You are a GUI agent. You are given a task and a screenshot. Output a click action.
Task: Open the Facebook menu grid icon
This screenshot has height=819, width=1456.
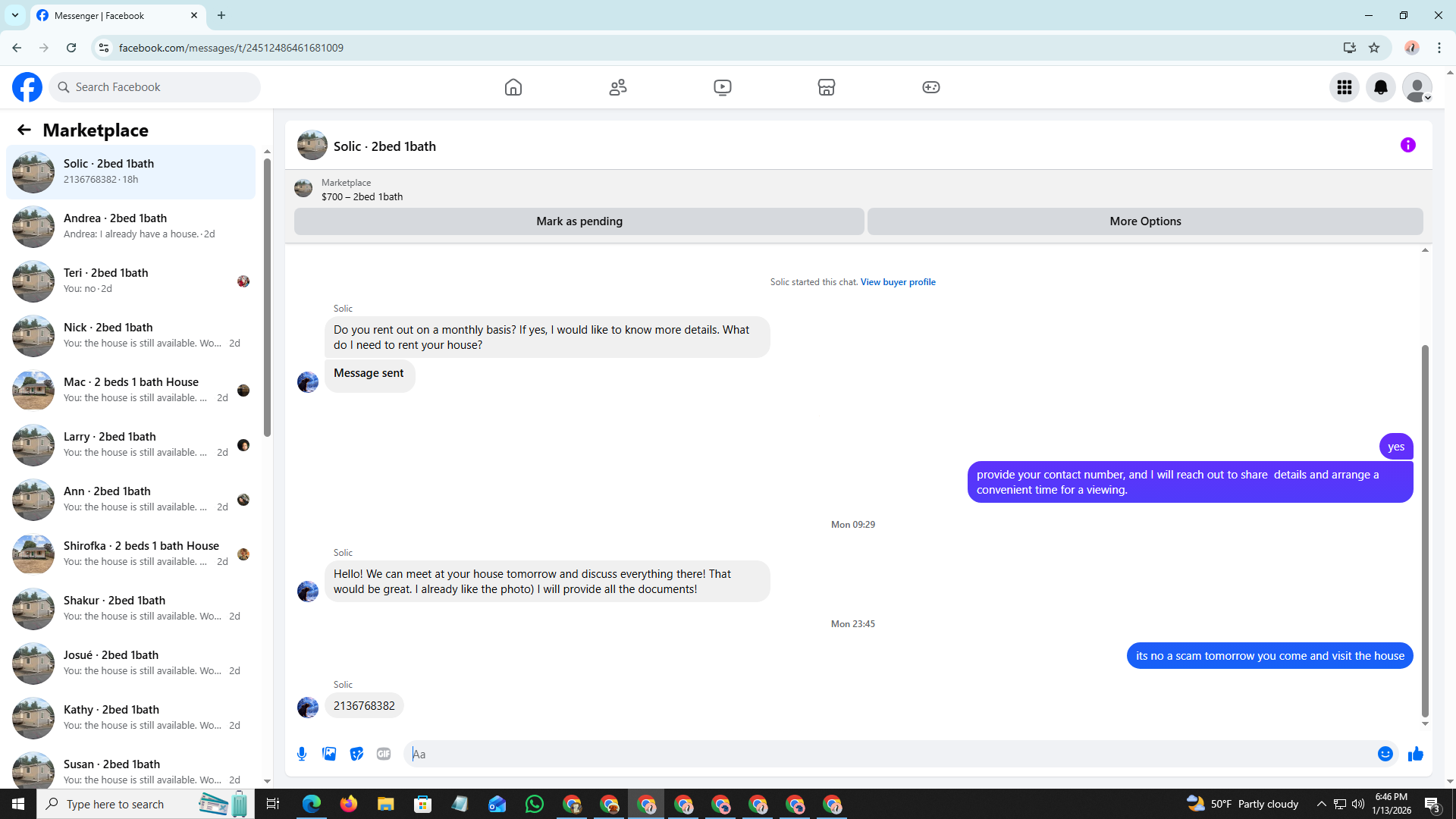(x=1344, y=87)
